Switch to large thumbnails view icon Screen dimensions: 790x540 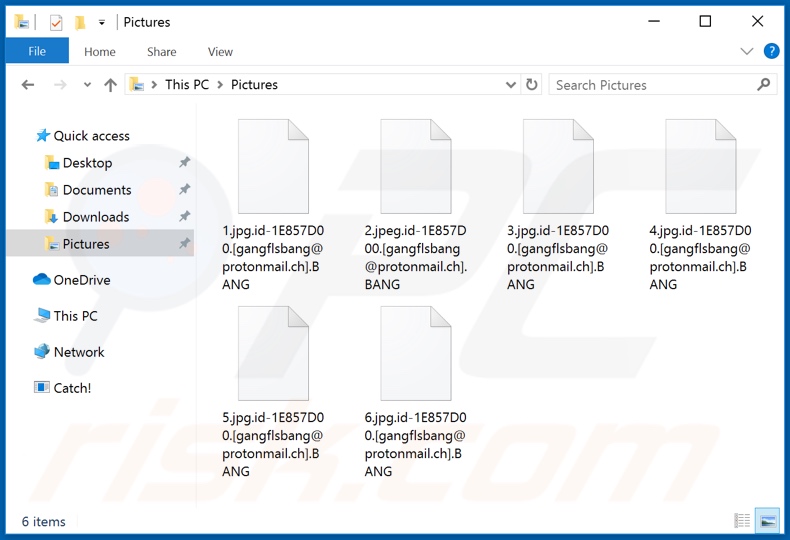(x=767, y=521)
